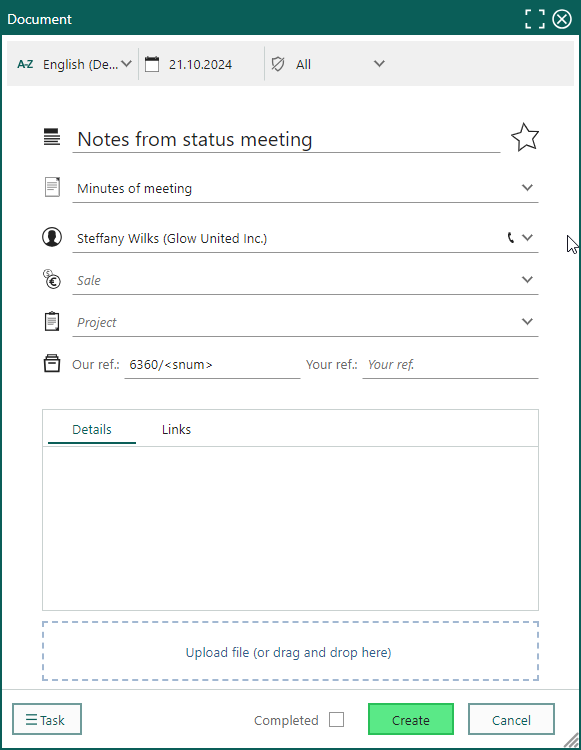Screen dimensions: 581x750
Task: Click the archive reference icon
Action: [52, 364]
